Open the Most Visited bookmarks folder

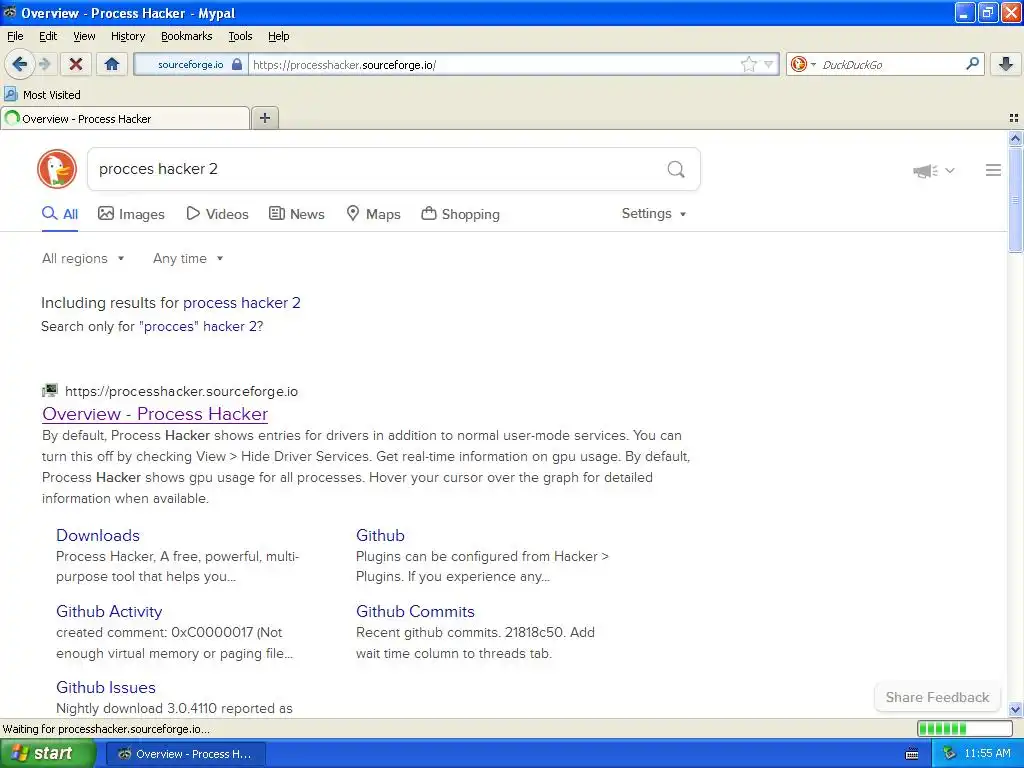point(42,95)
